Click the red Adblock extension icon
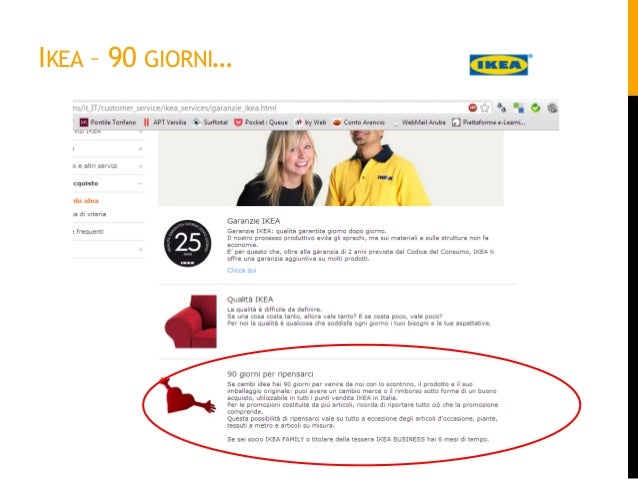This screenshot has width=638, height=479. (472, 108)
